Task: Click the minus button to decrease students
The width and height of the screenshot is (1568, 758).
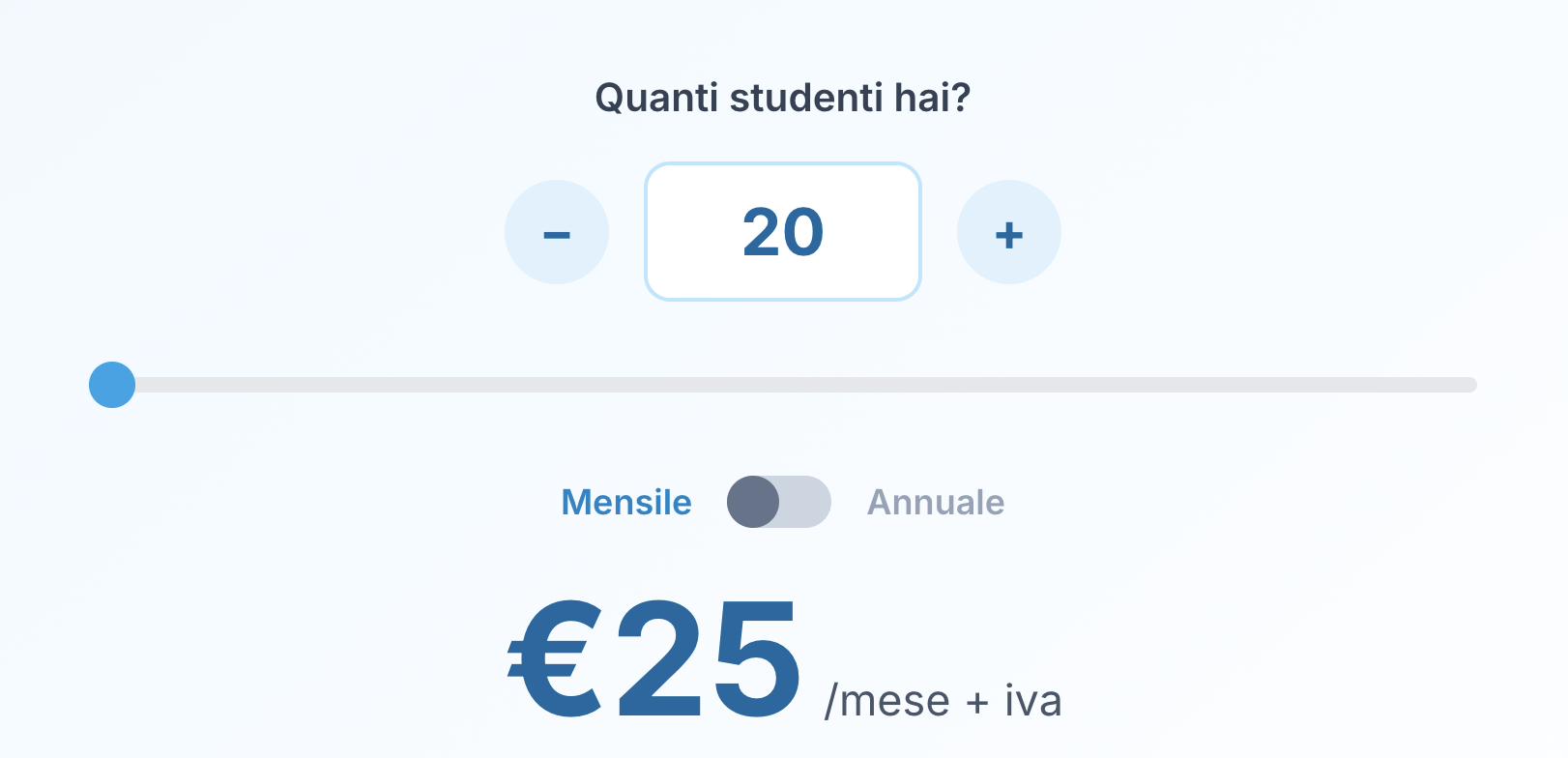Action: 557,232
